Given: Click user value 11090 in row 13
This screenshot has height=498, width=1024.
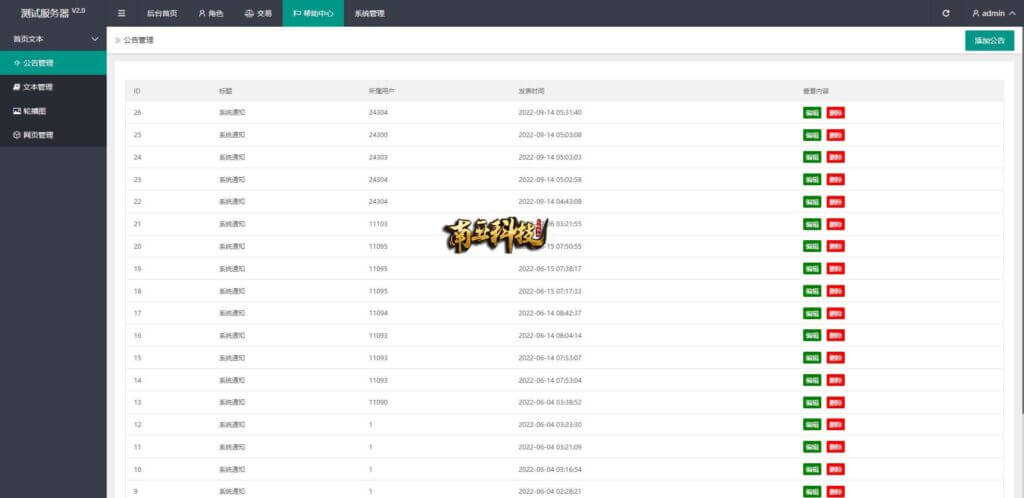Looking at the screenshot, I should click(378, 402).
